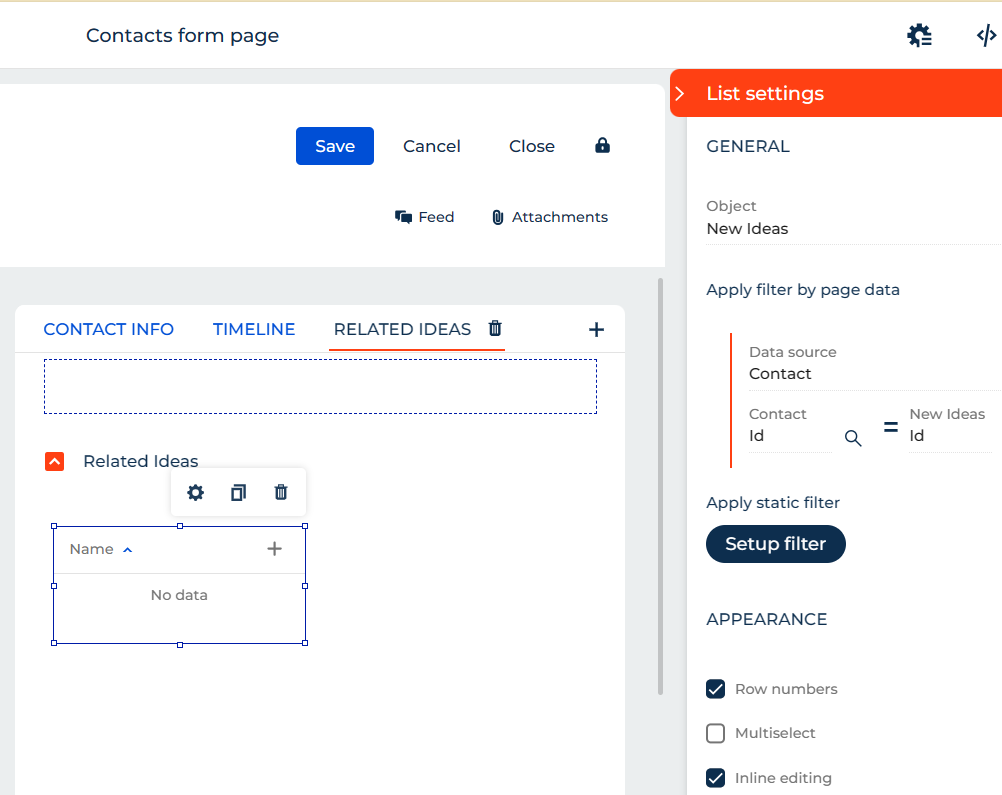Copy the list element

coord(238,492)
